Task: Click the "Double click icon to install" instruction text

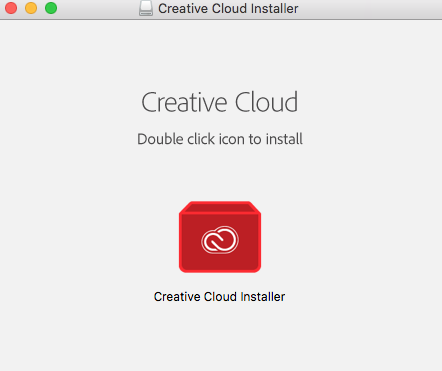Action: (x=220, y=139)
